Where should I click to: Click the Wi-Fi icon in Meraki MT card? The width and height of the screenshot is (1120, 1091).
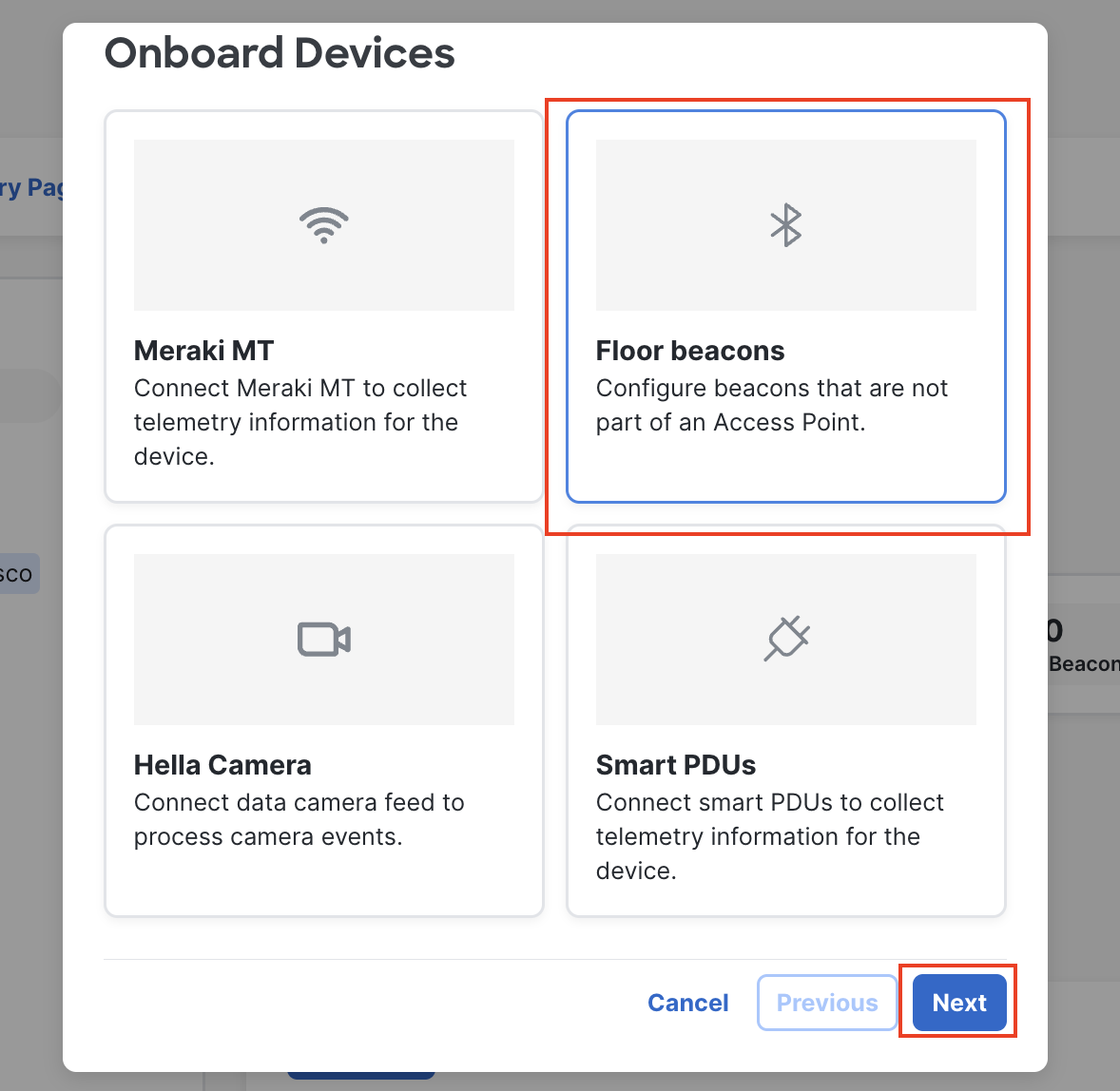click(323, 225)
